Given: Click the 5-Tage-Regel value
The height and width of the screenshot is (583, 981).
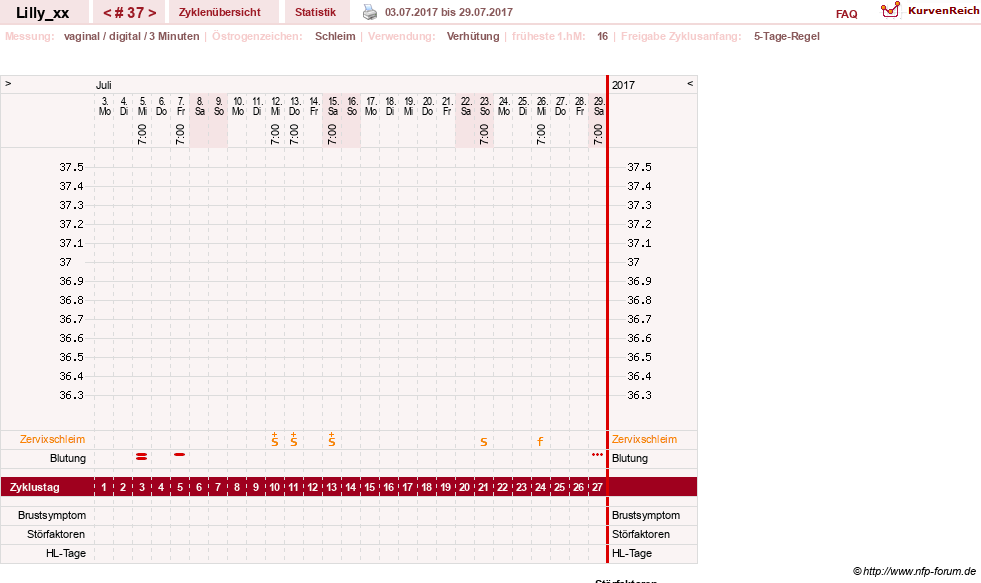Looking at the screenshot, I should pyautogui.click(x=786, y=36).
